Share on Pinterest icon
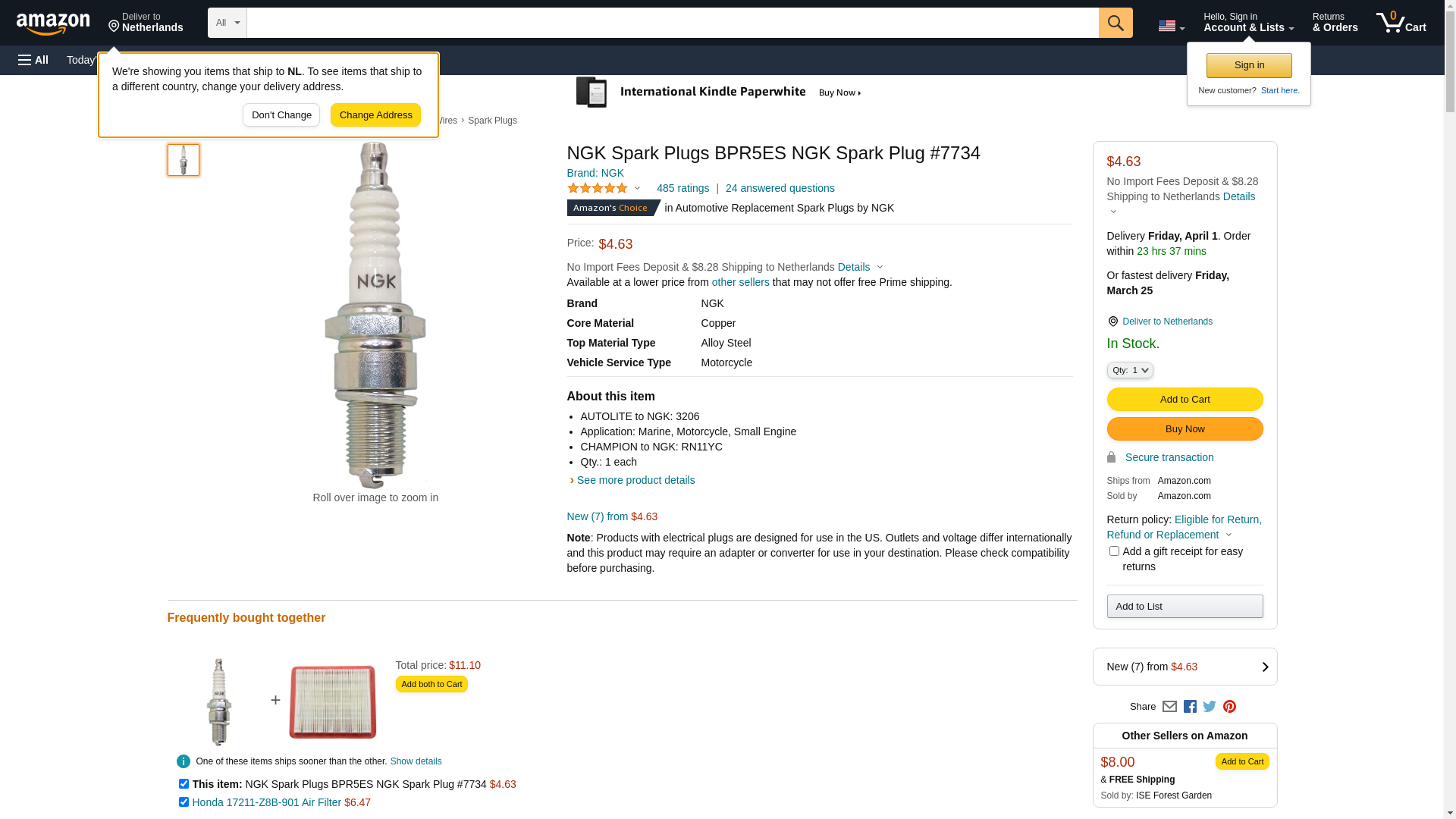 [x=1229, y=707]
